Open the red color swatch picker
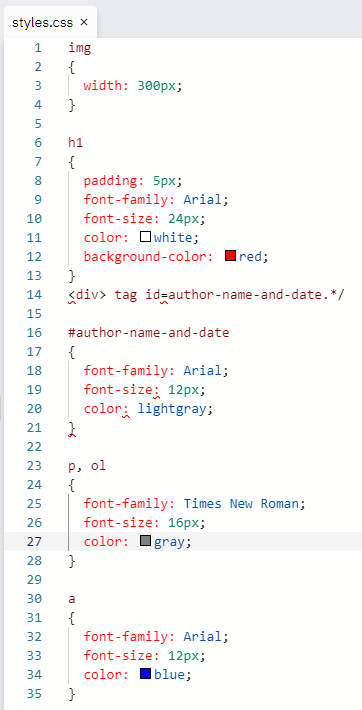 (231, 256)
